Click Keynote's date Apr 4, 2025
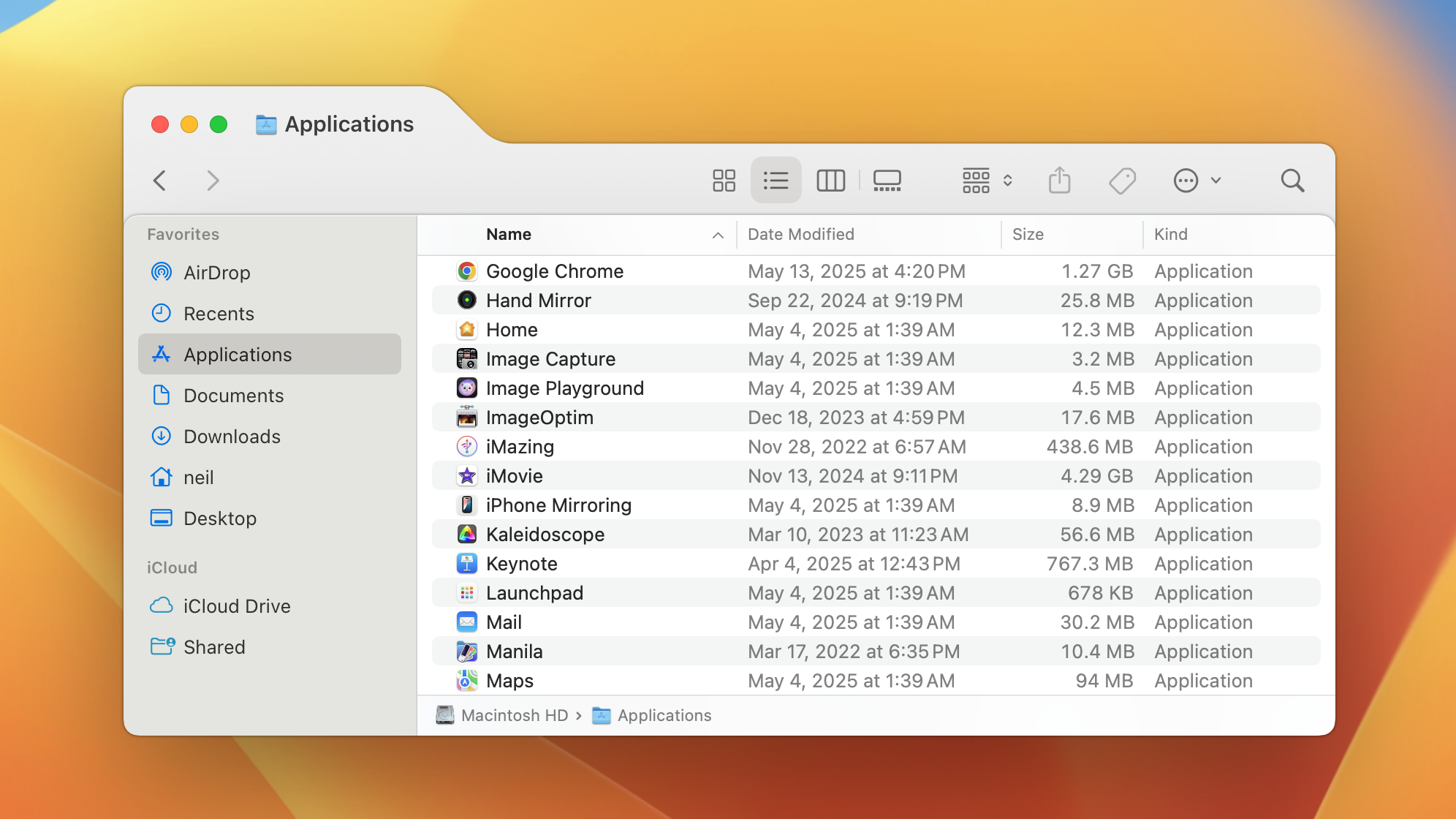 (x=854, y=564)
